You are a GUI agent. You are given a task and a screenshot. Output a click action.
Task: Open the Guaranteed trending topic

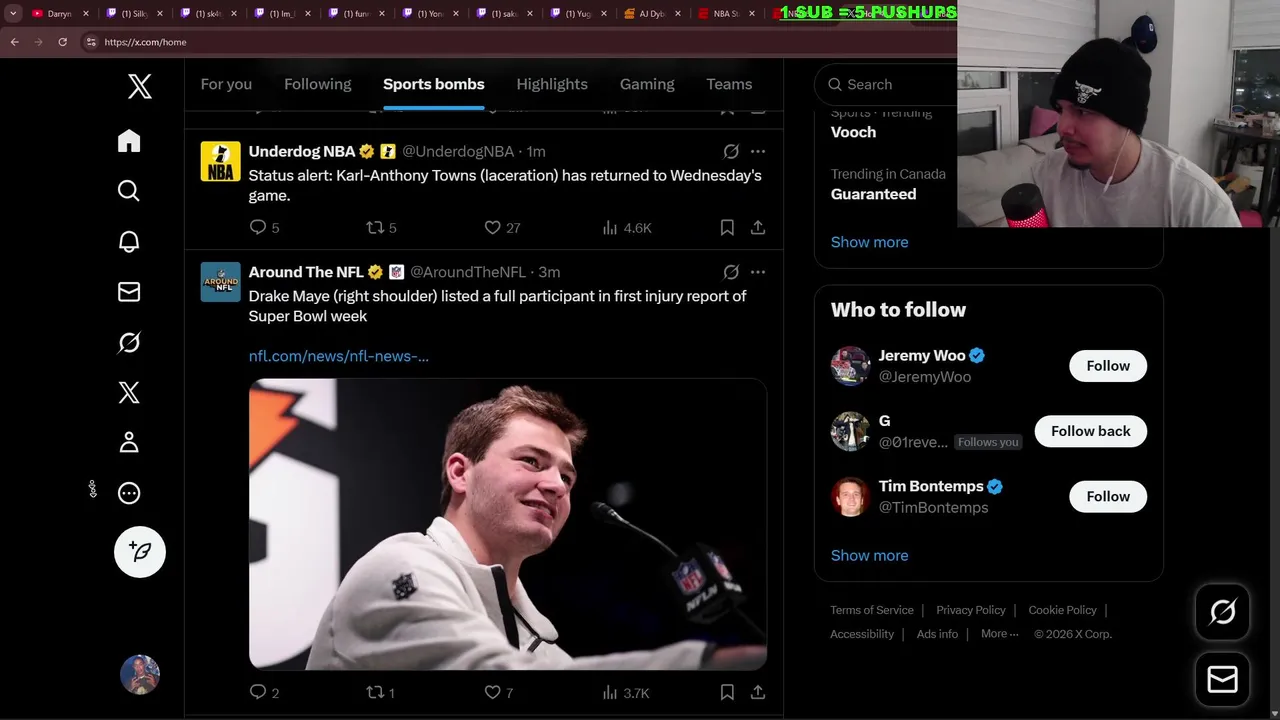(x=873, y=194)
